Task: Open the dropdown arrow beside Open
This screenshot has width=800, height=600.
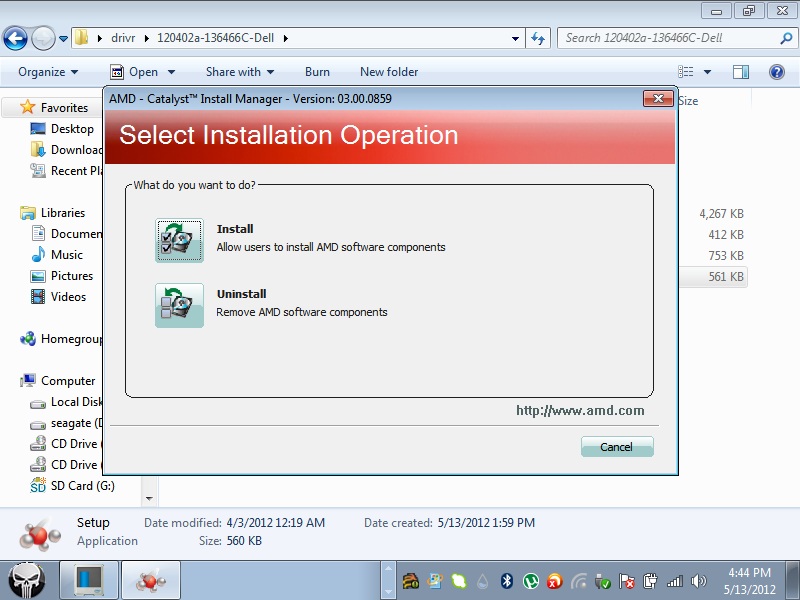Action: coord(171,72)
